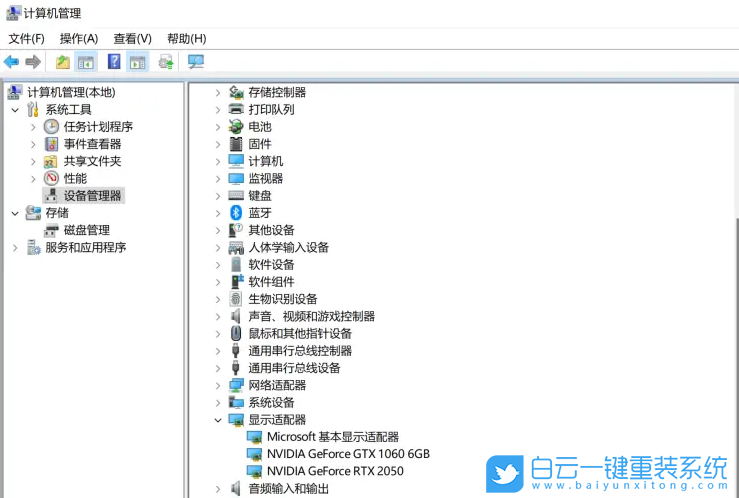Click the 打印队列 printer icon
Screen dimensions: 739x498
pos(236,109)
